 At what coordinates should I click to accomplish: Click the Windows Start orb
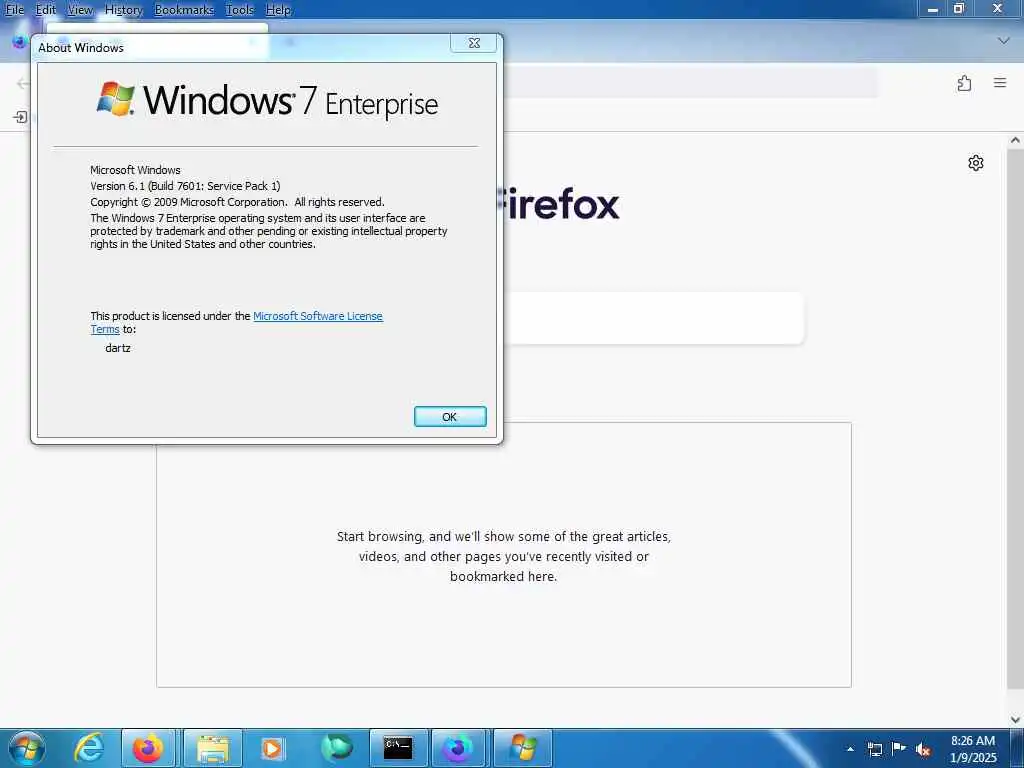tap(26, 748)
